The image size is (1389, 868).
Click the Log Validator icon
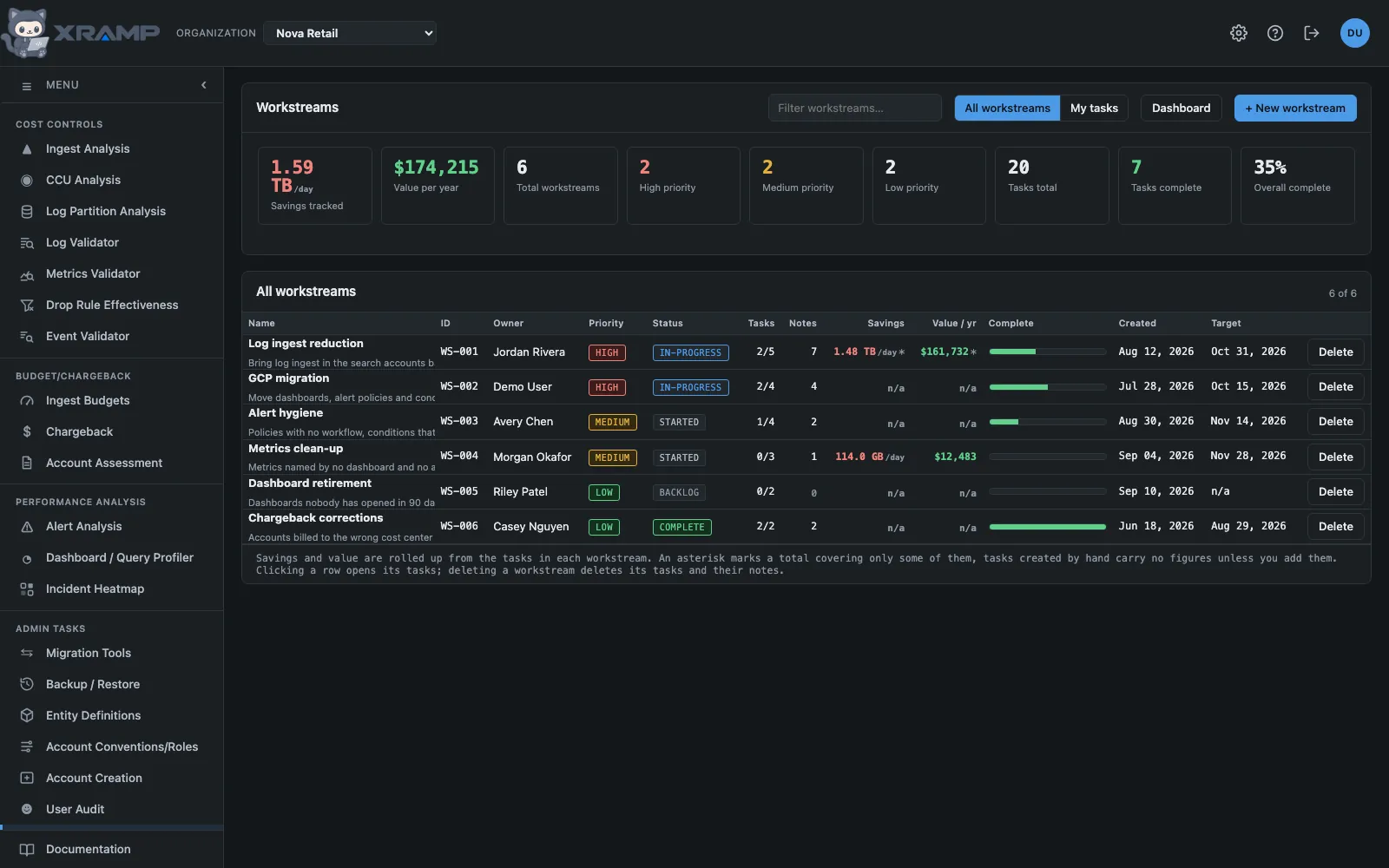[x=27, y=243]
